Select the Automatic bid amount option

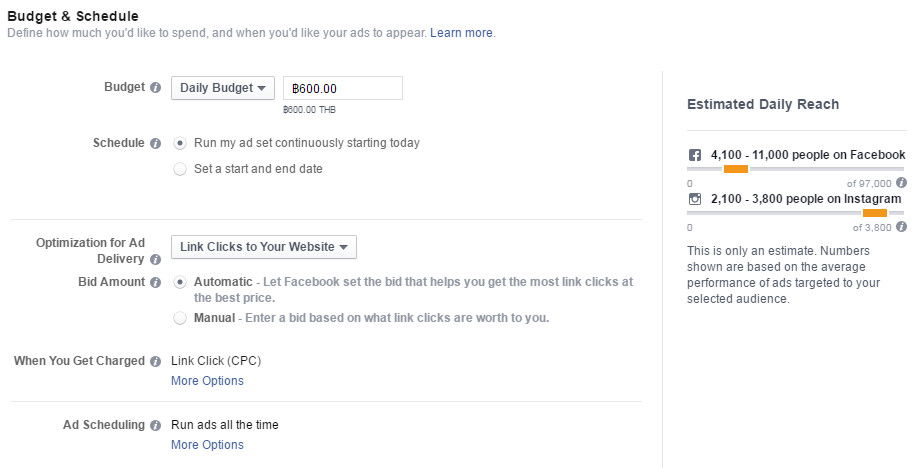(x=180, y=282)
